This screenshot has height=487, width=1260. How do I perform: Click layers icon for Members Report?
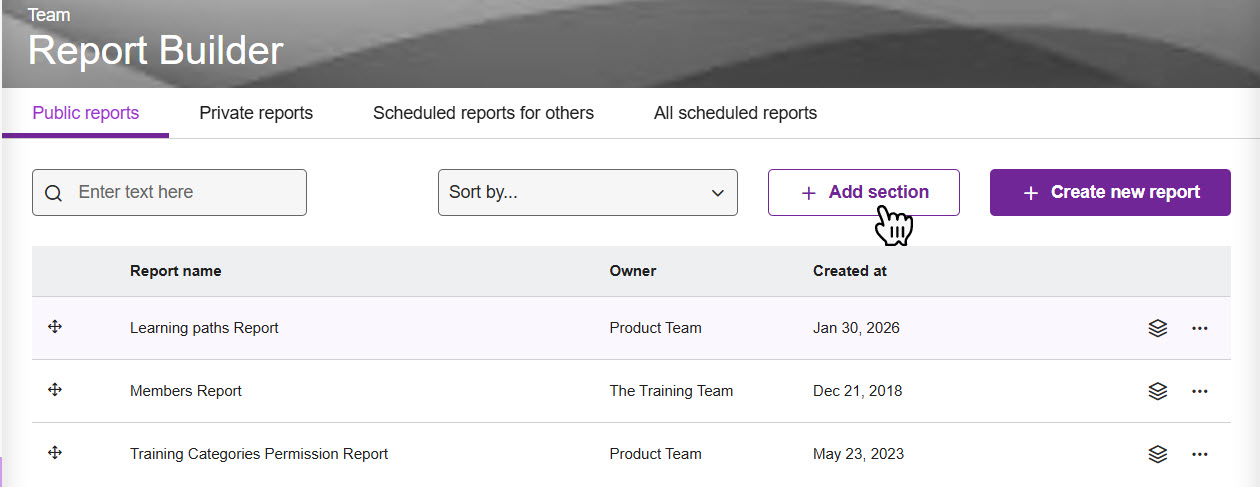pos(1157,391)
